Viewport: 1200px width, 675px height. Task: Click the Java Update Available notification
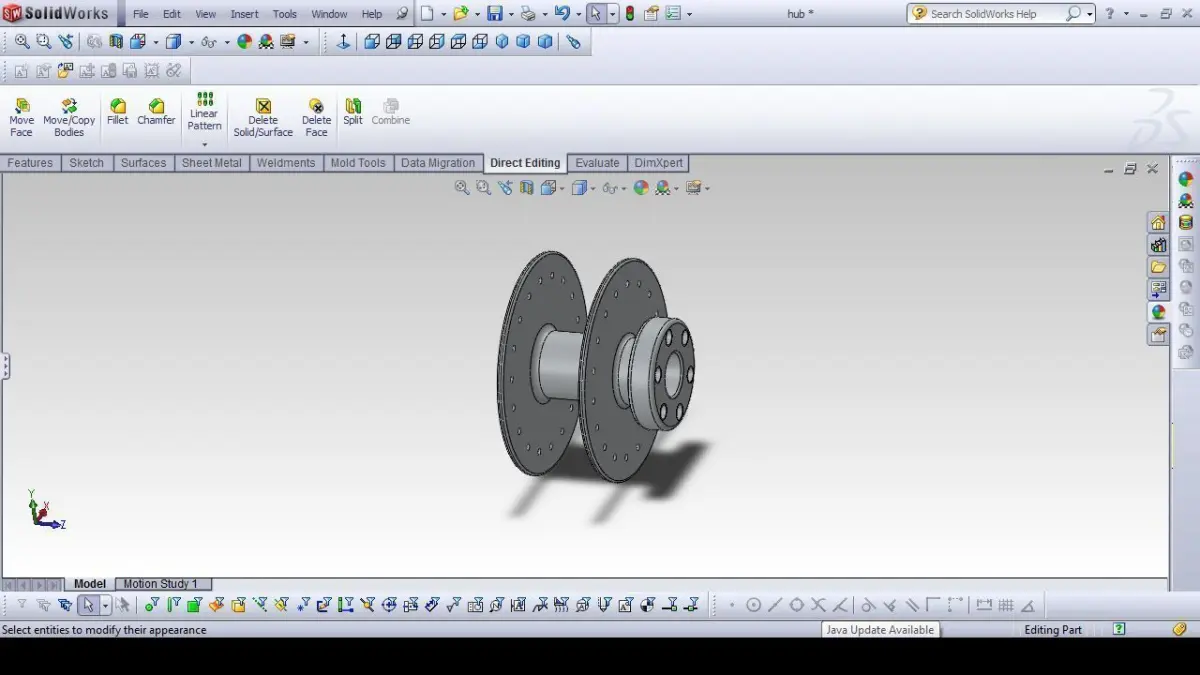click(880, 630)
